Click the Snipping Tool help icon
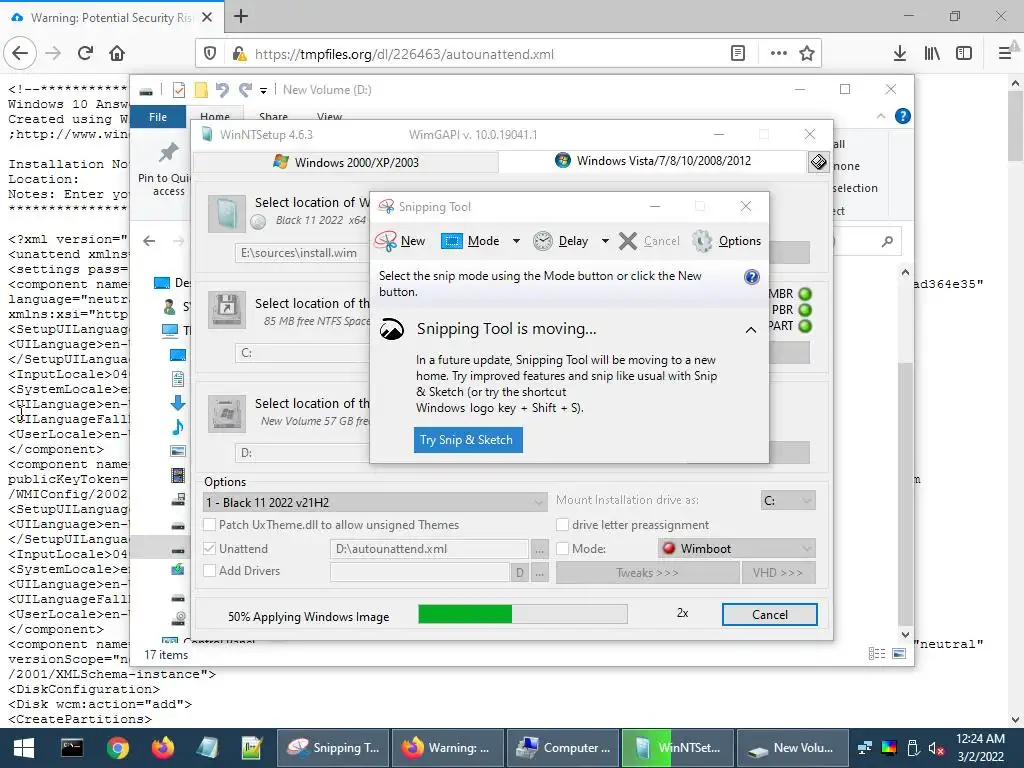1024x768 pixels. [752, 277]
